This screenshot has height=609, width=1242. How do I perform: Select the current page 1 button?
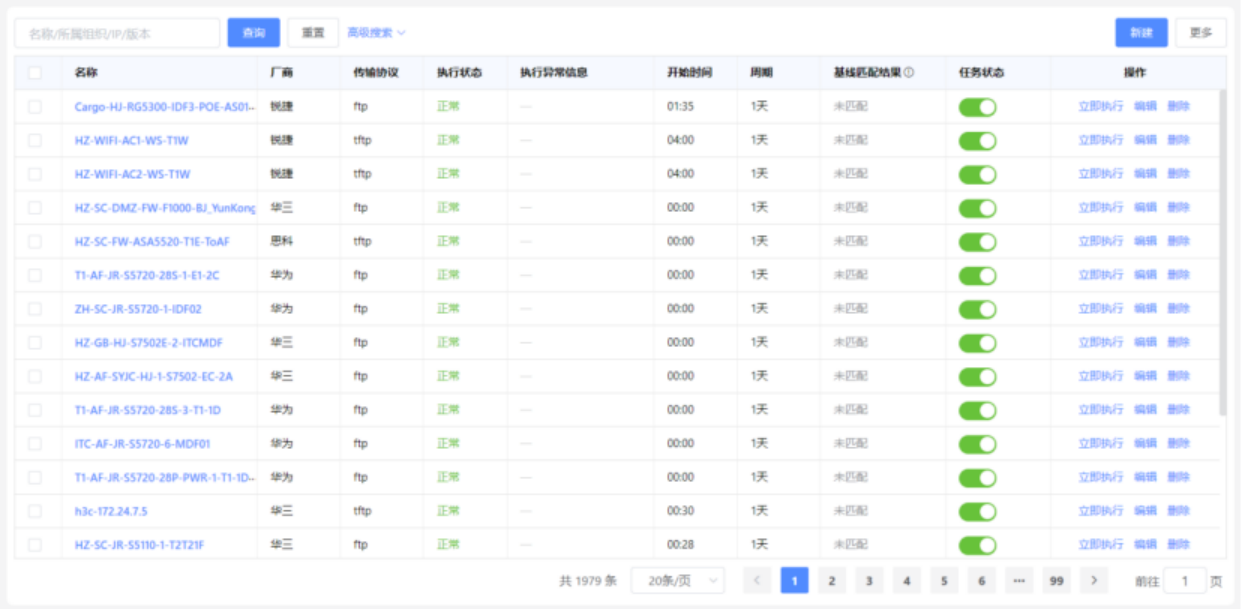pyautogui.click(x=794, y=580)
